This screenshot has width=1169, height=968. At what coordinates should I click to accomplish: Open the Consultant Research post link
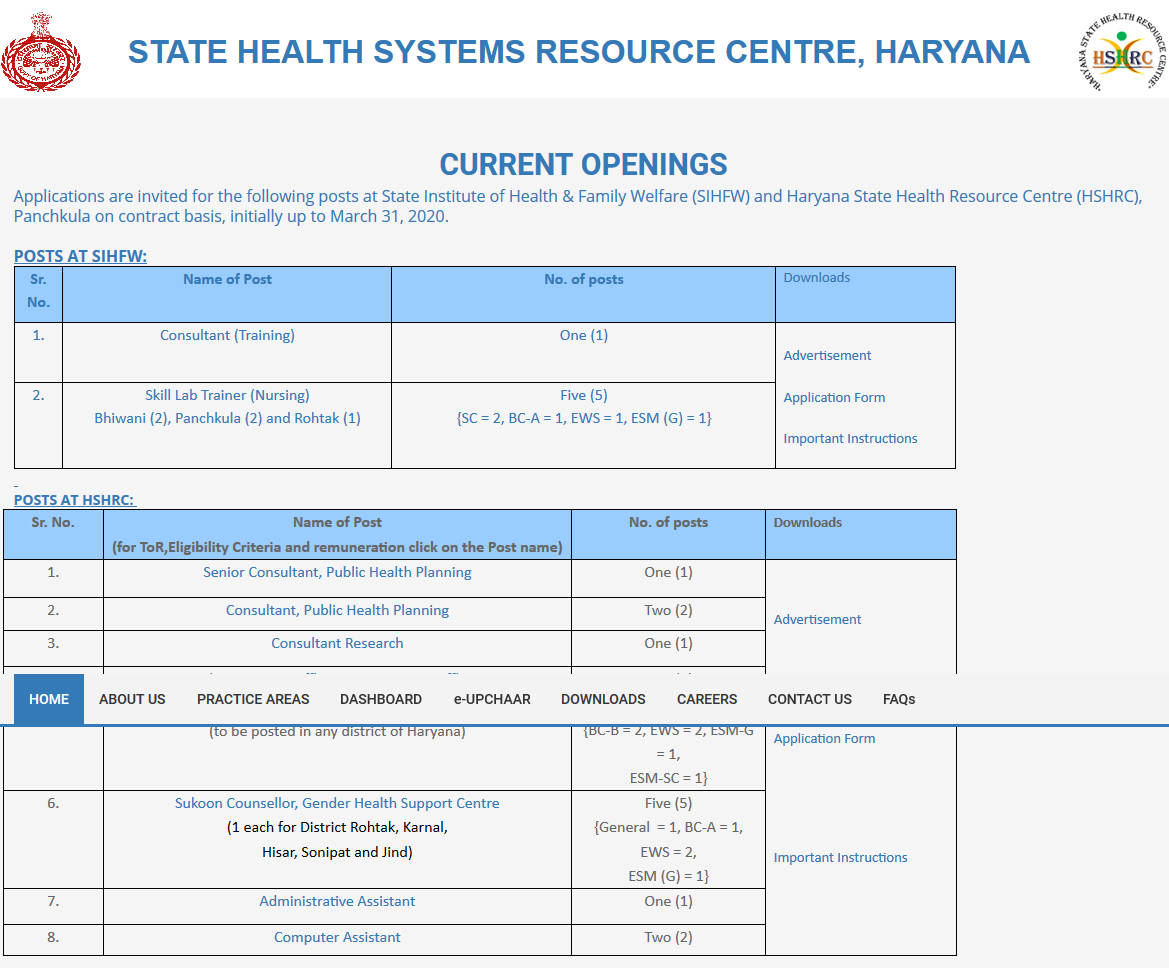coord(337,643)
